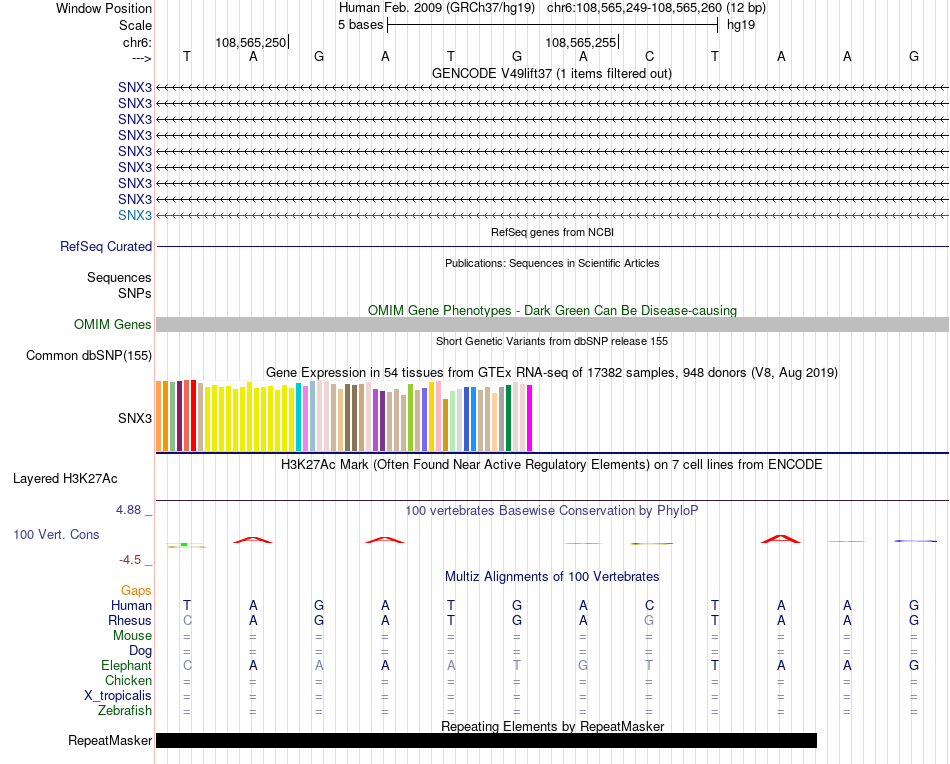Click the Window Position label

pos(104,8)
